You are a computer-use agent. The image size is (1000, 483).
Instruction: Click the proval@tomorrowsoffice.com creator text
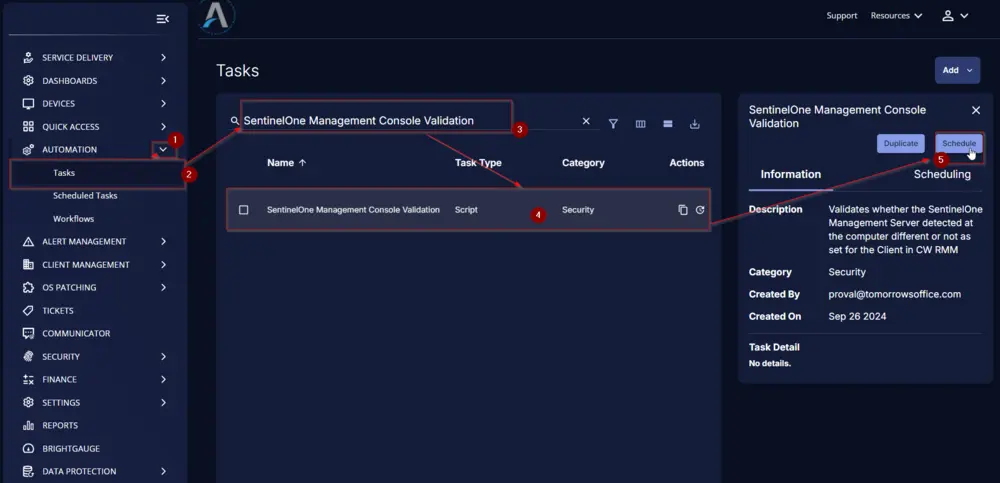[x=894, y=294]
